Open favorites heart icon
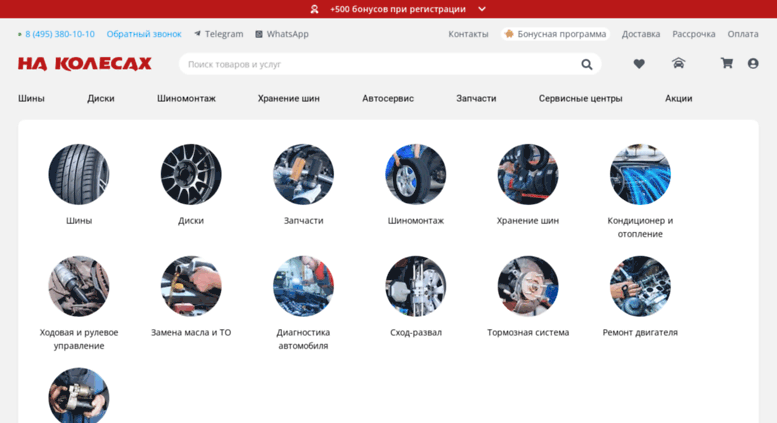The image size is (777, 423). (639, 64)
